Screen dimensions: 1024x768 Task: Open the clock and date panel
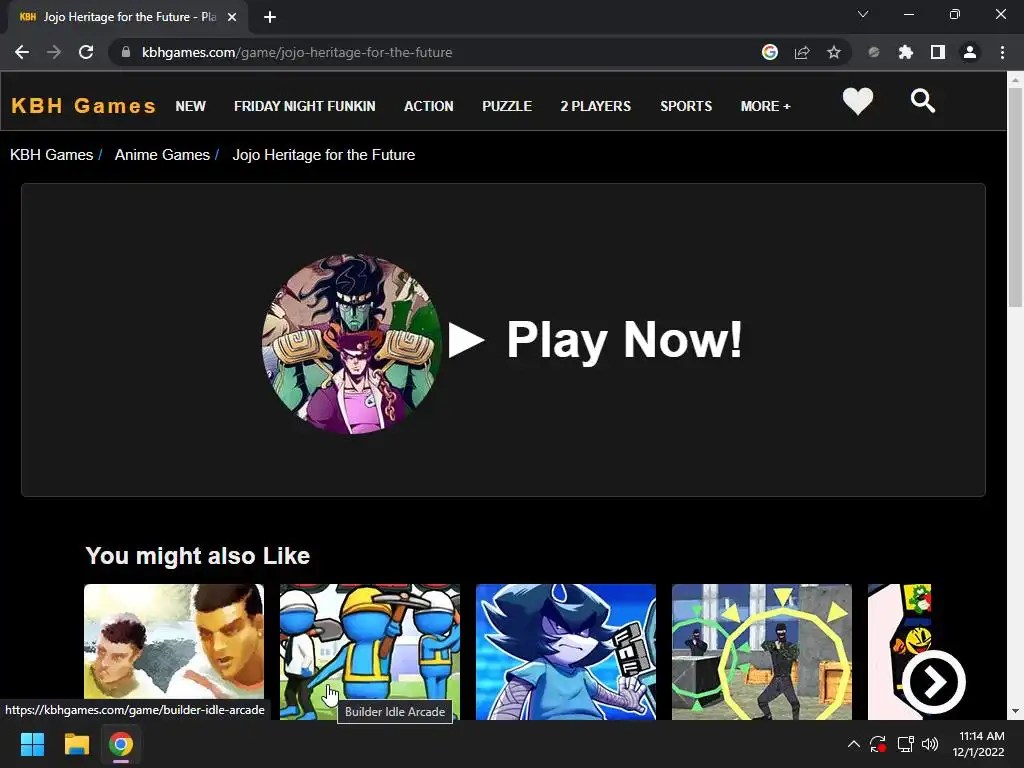(978, 744)
